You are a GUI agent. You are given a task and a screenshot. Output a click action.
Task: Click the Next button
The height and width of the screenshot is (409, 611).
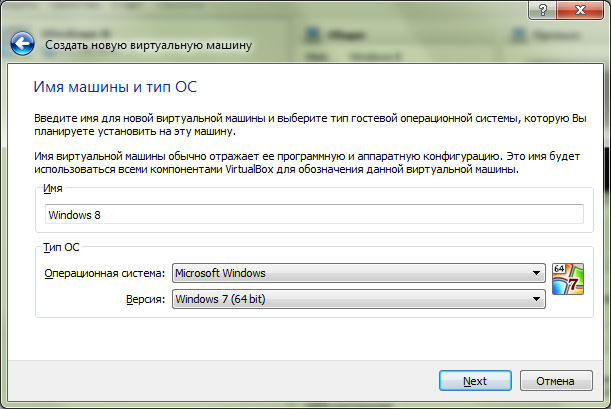pos(475,381)
